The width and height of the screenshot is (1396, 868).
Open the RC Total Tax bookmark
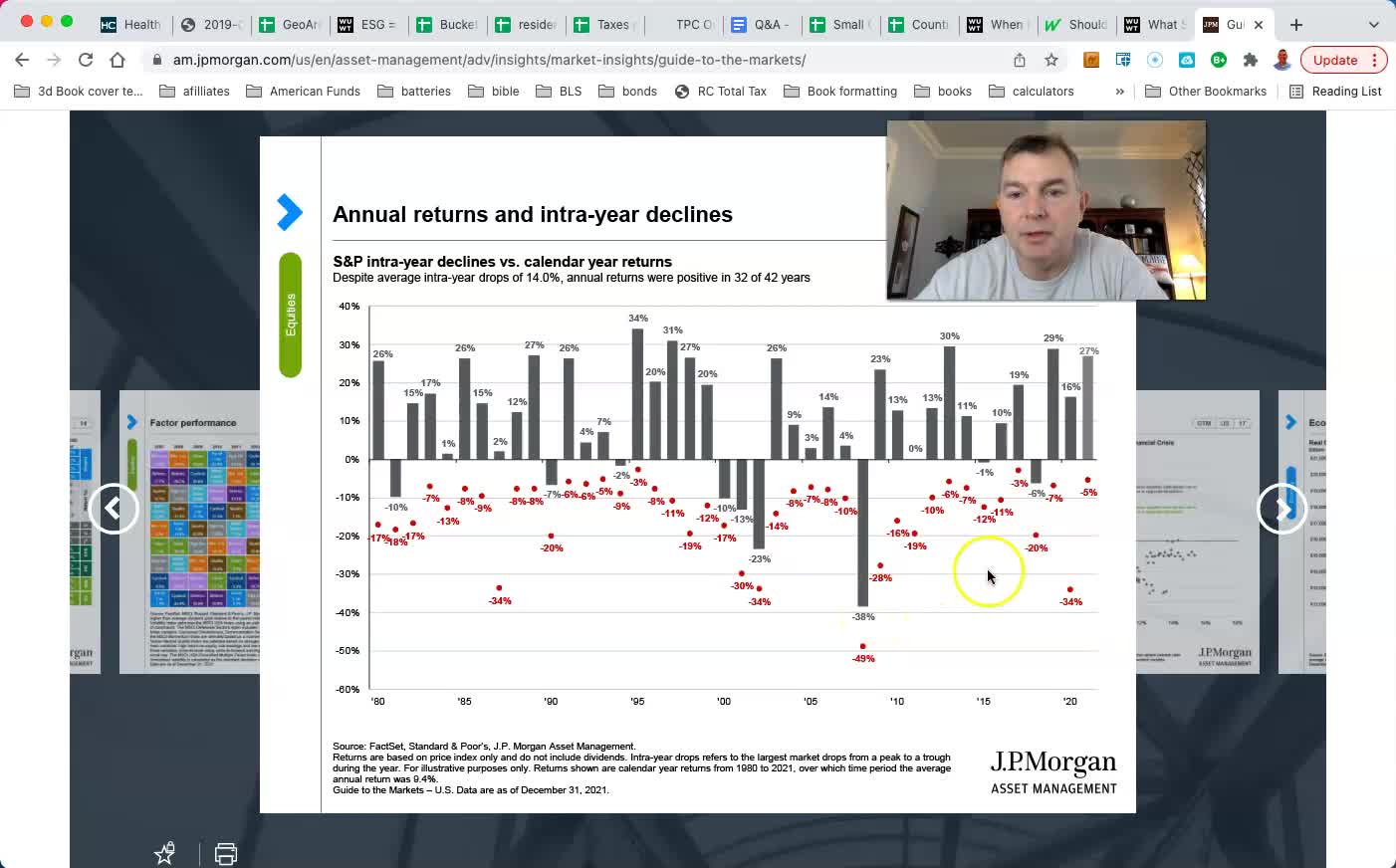(720, 91)
